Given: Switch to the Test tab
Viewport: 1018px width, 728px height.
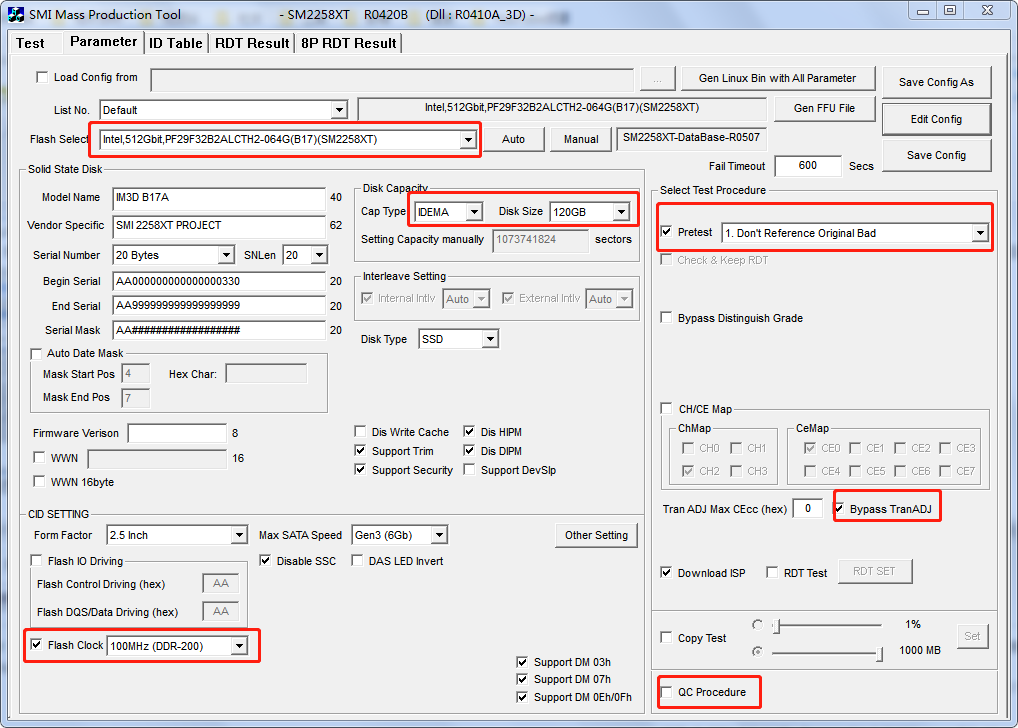Looking at the screenshot, I should click(30, 43).
